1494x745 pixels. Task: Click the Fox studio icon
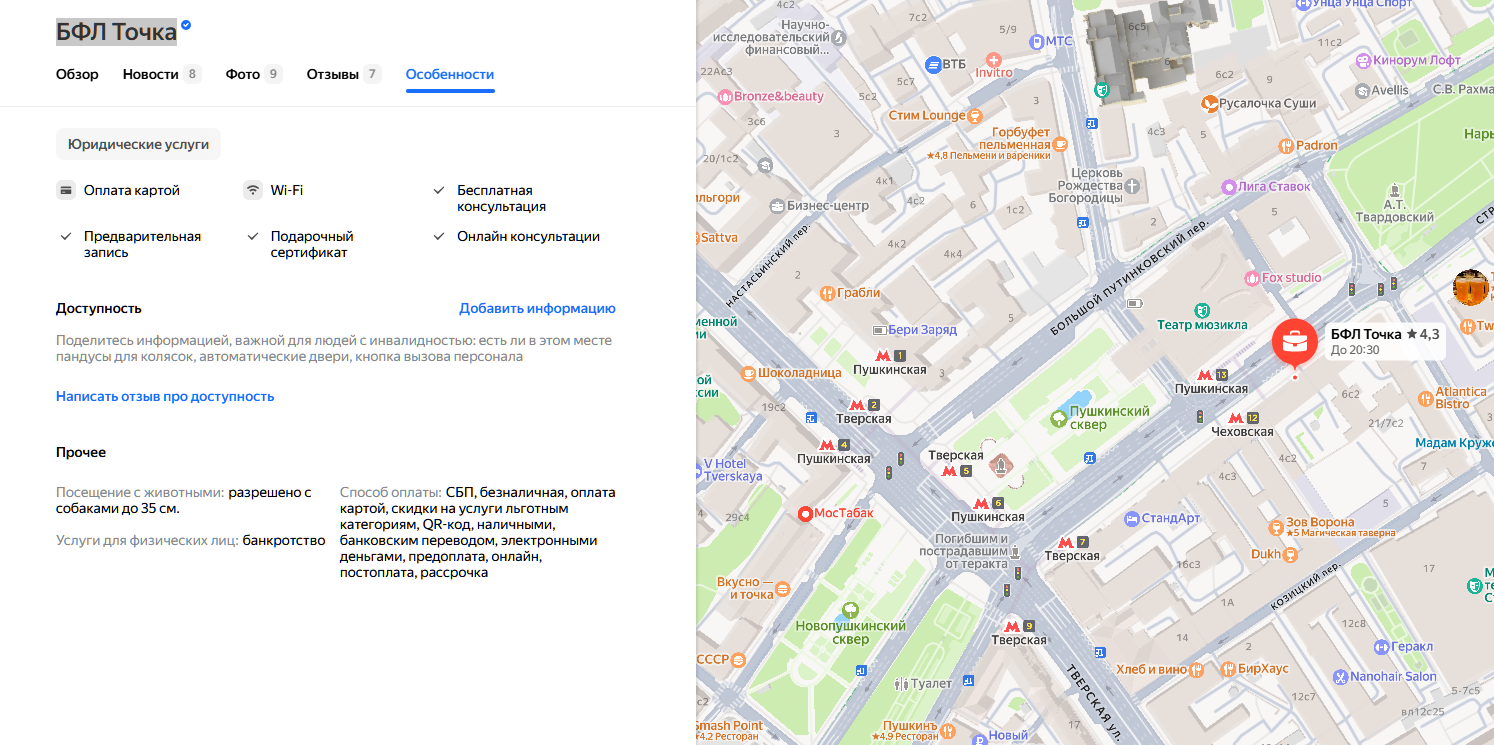click(x=1251, y=277)
